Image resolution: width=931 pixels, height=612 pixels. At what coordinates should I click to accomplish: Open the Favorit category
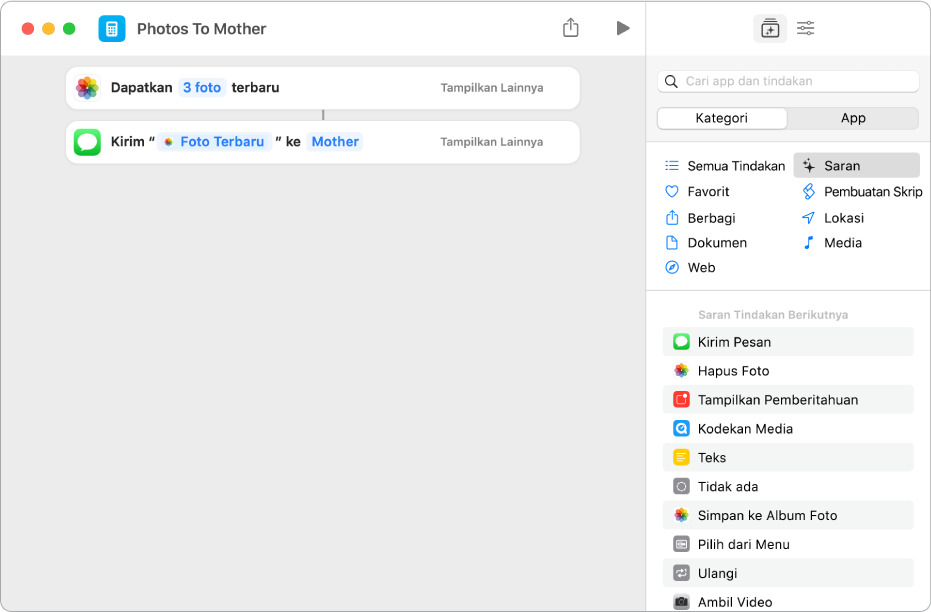708,192
